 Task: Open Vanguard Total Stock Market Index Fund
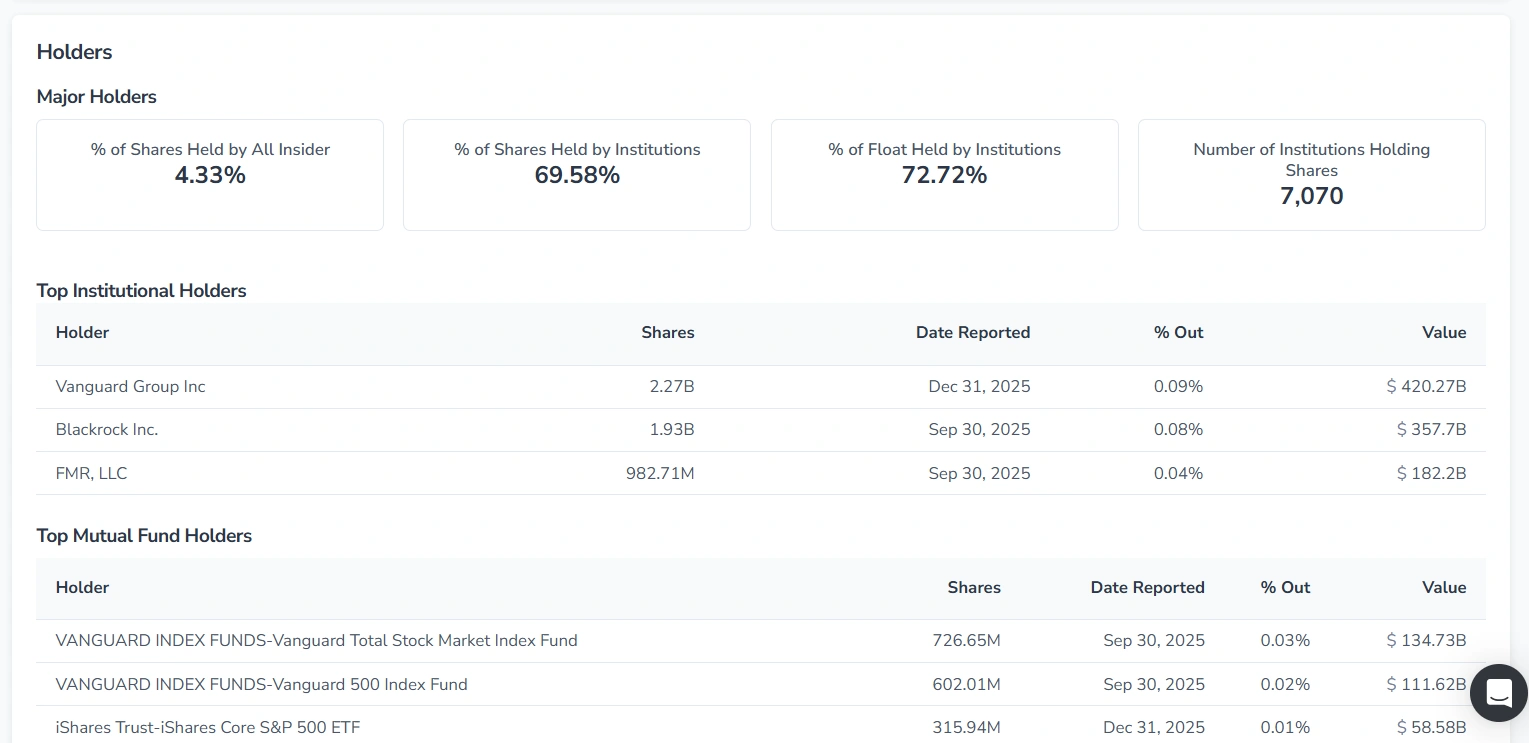(x=317, y=640)
